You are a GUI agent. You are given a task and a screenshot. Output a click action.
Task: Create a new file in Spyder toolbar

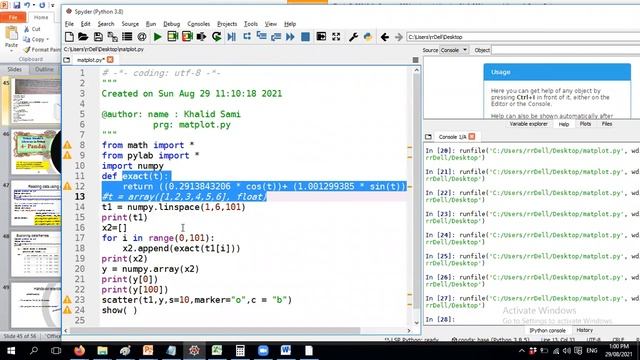[x=69, y=37]
